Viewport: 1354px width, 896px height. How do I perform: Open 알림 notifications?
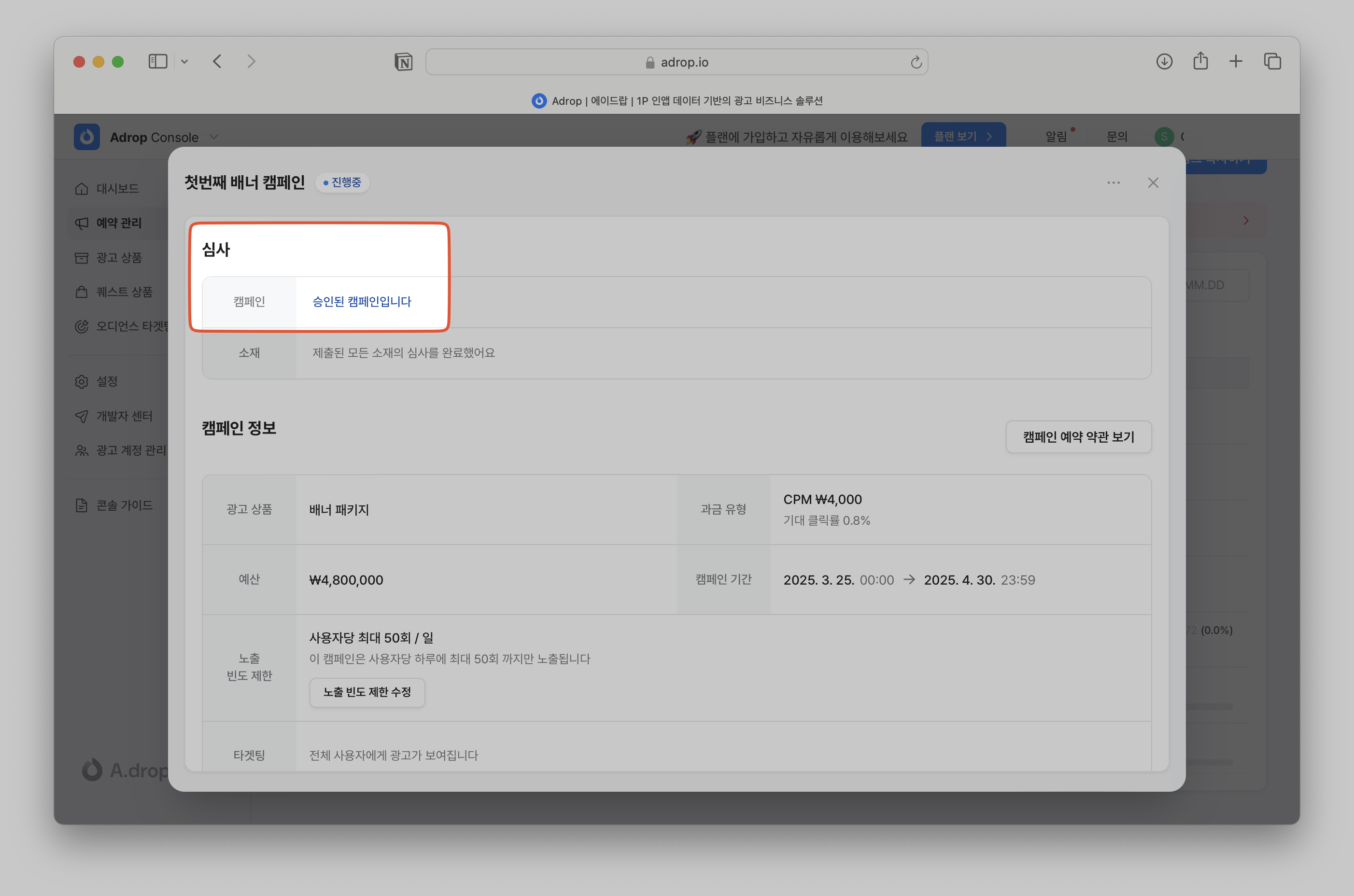pos(1056,137)
